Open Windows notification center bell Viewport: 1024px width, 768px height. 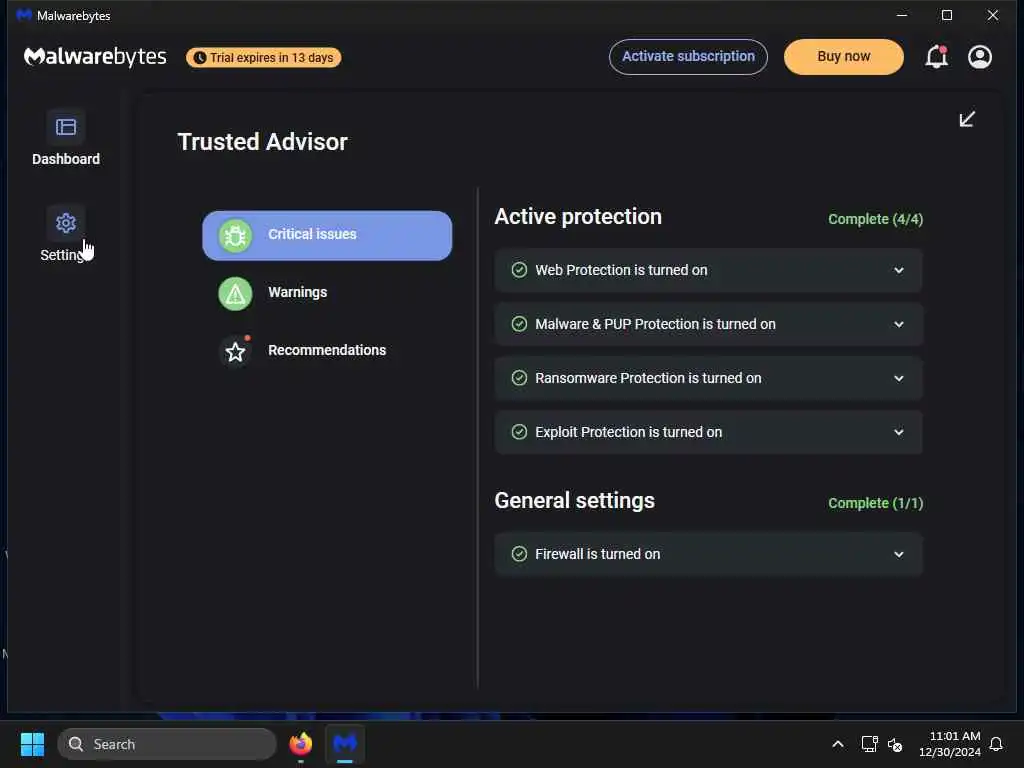coord(996,744)
